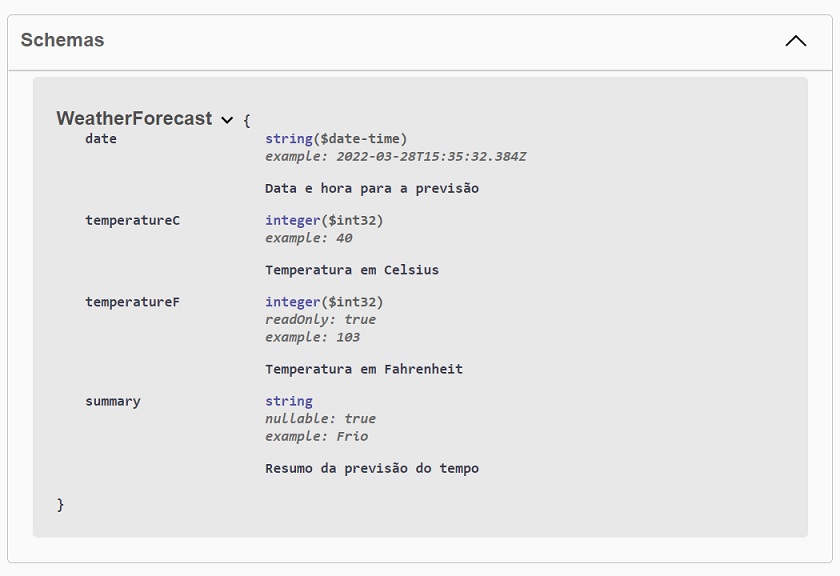The image size is (840, 576).
Task: Click the example Frio value
Action: (x=352, y=436)
